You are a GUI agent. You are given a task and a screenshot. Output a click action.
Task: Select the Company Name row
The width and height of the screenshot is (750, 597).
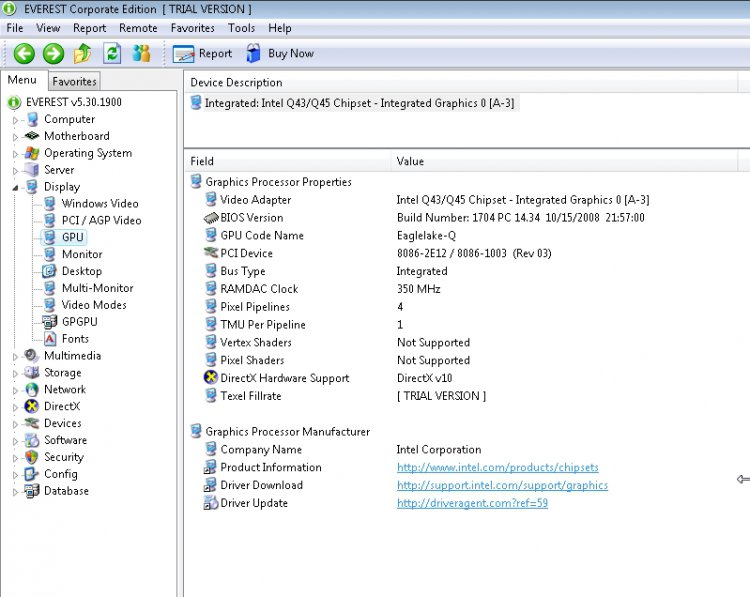coord(343,450)
